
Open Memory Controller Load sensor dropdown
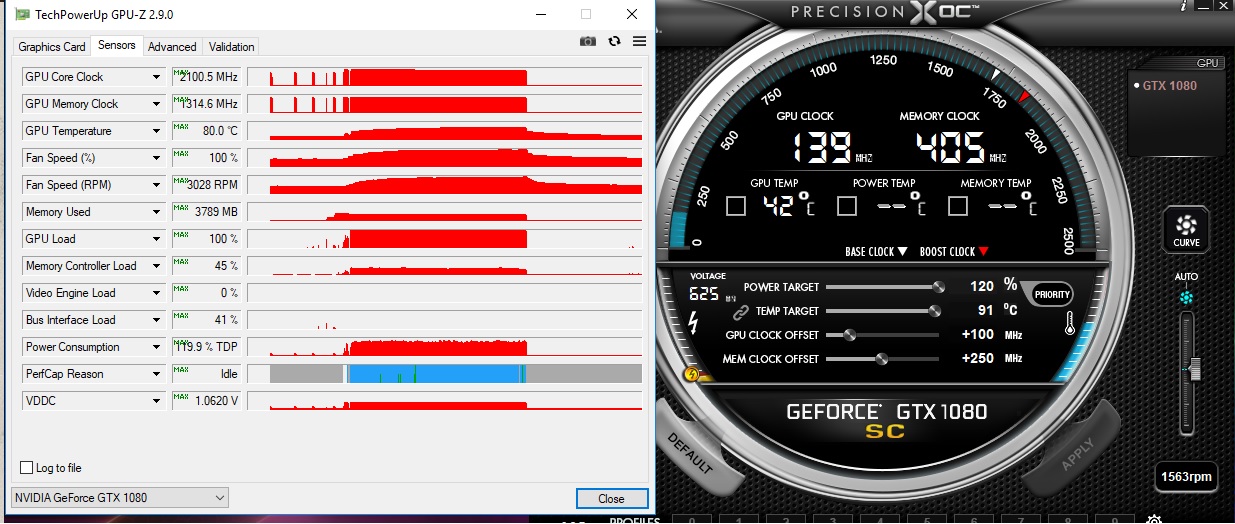[156, 266]
